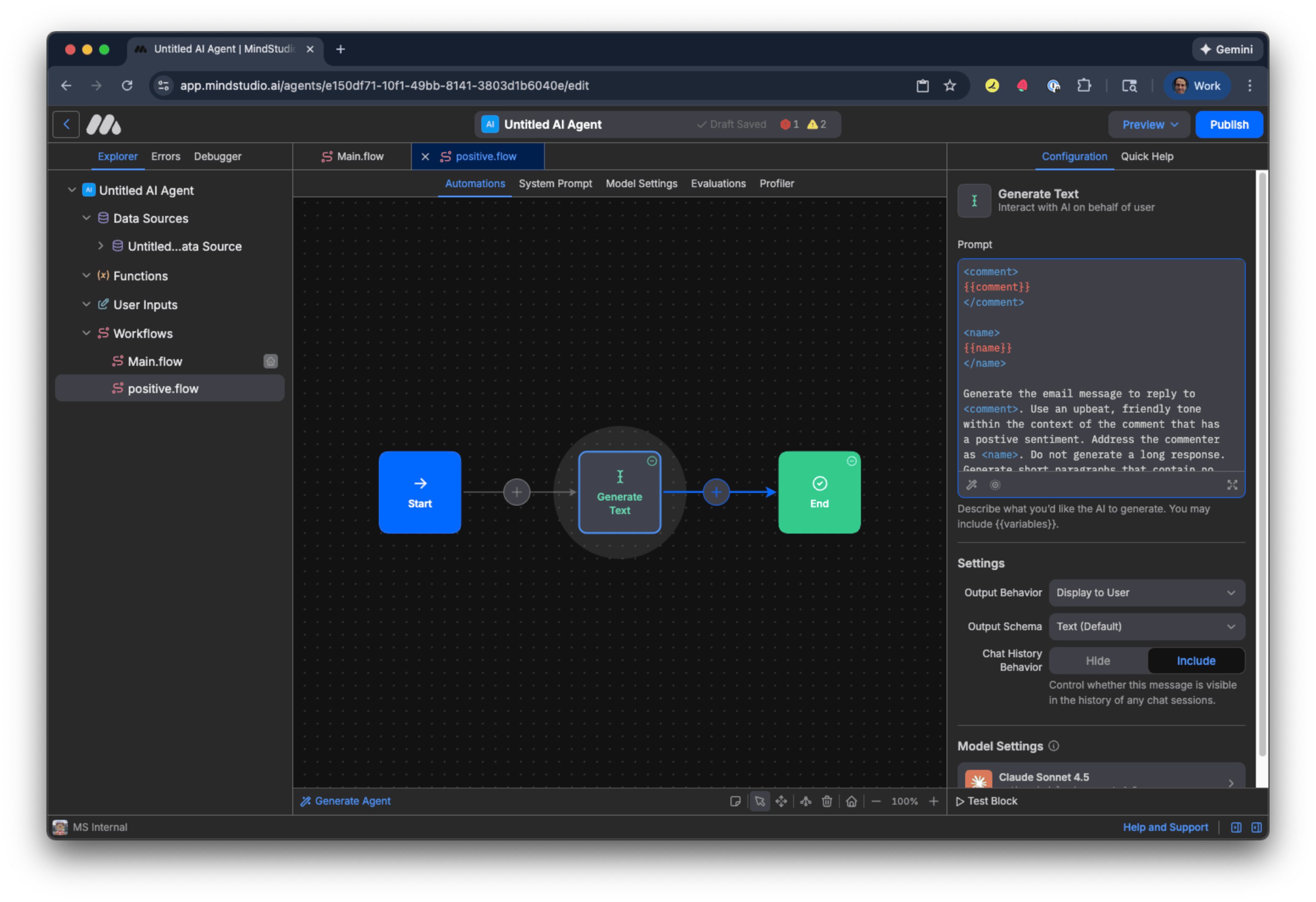The image size is (1316, 902).
Task: Click the plus connector between Start and Generate Text
Action: (516, 493)
